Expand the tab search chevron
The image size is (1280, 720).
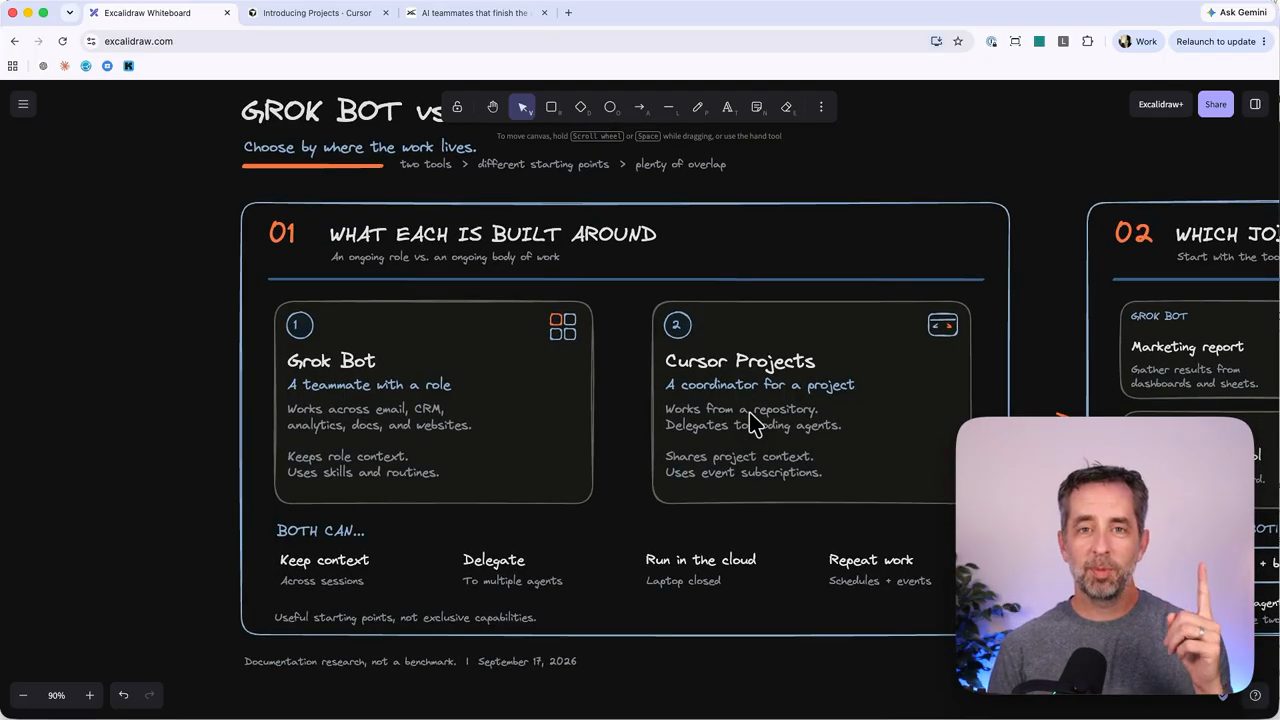coord(69,13)
